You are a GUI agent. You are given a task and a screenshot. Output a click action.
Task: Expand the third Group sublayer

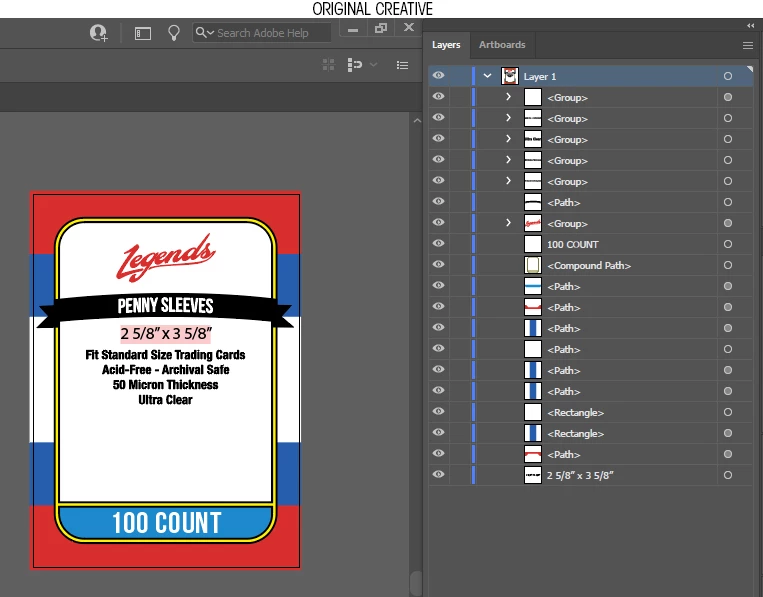pyautogui.click(x=509, y=139)
